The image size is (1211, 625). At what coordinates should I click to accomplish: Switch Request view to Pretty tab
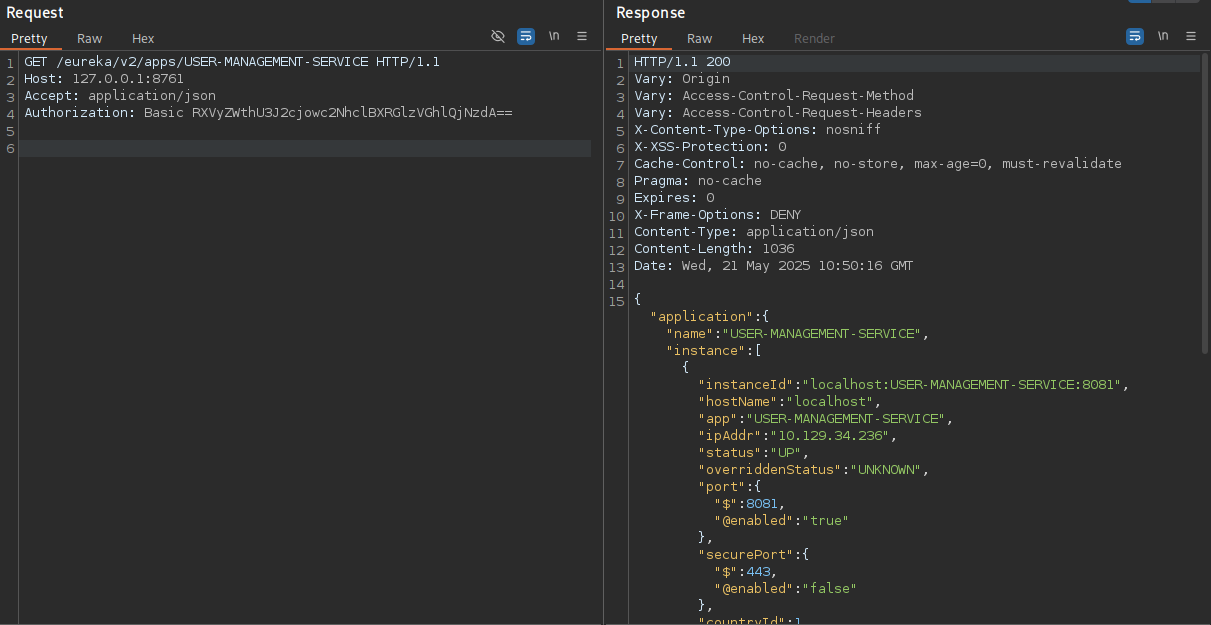[29, 38]
